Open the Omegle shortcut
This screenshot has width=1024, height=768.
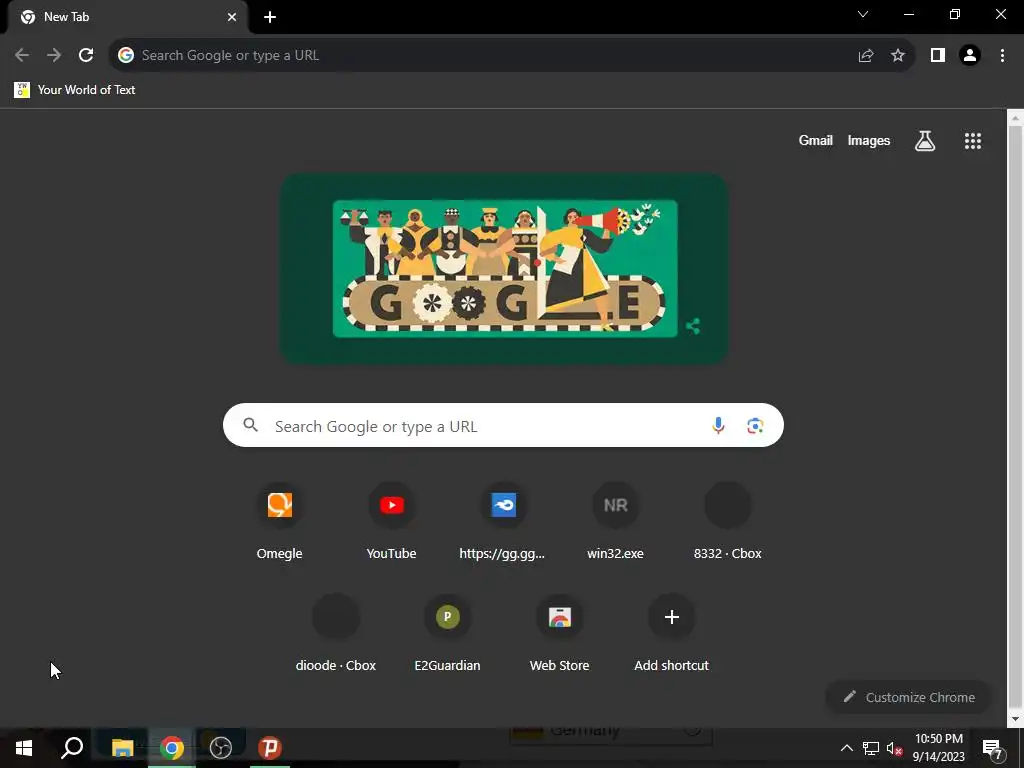280,521
